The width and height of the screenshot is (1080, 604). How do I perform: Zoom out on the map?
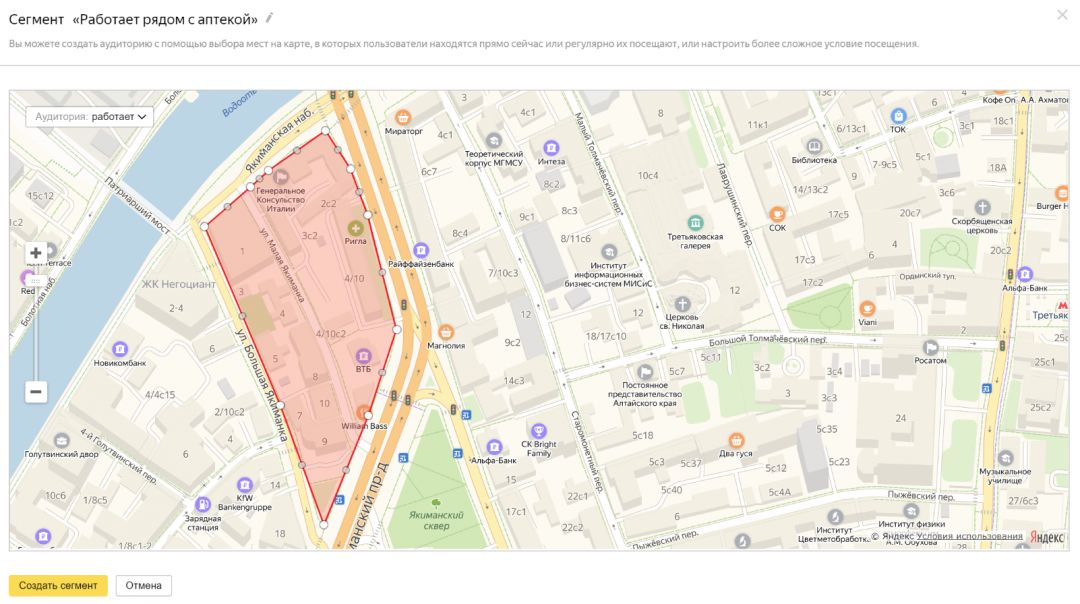coord(36,392)
